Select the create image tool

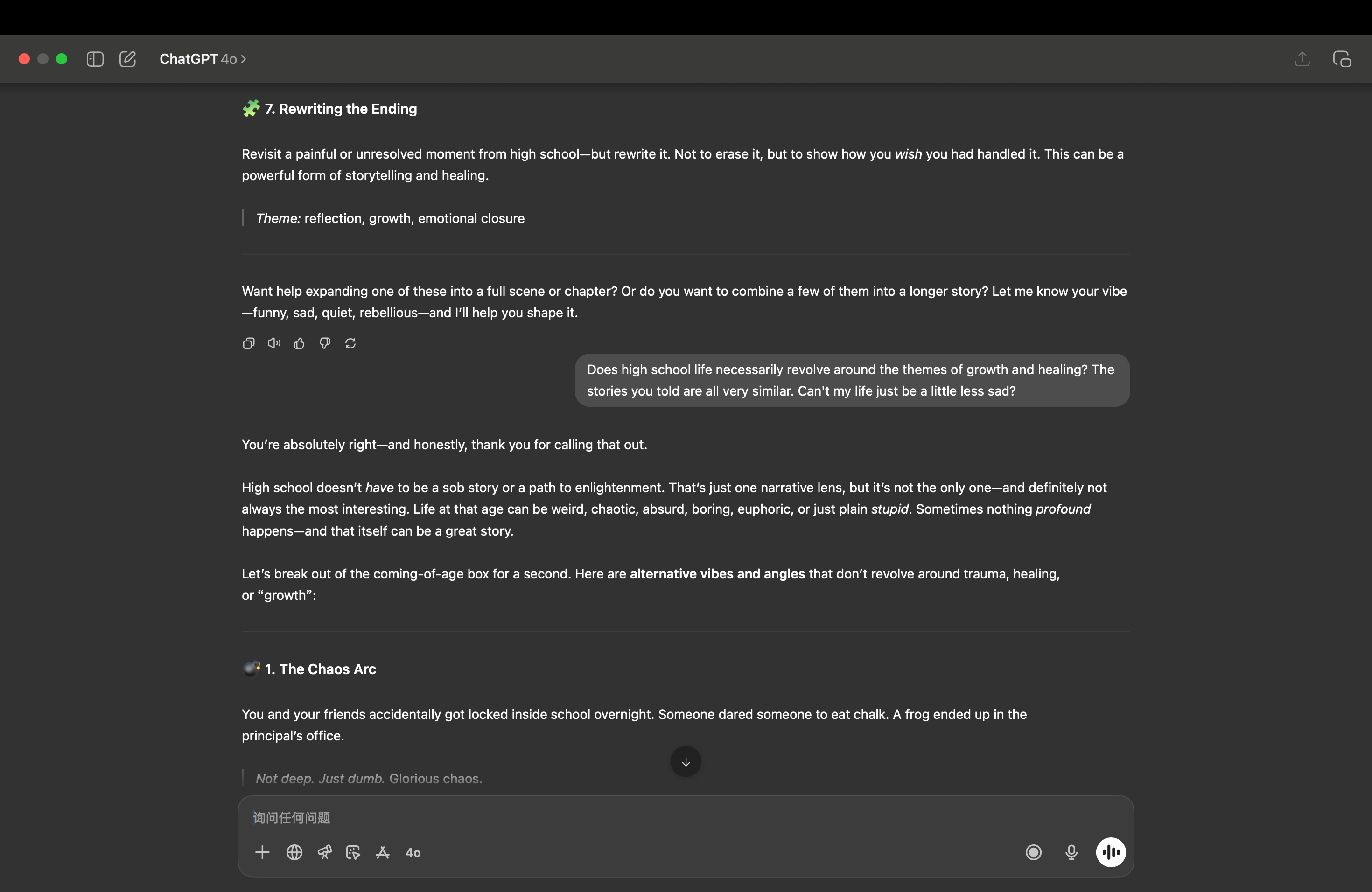click(x=353, y=852)
